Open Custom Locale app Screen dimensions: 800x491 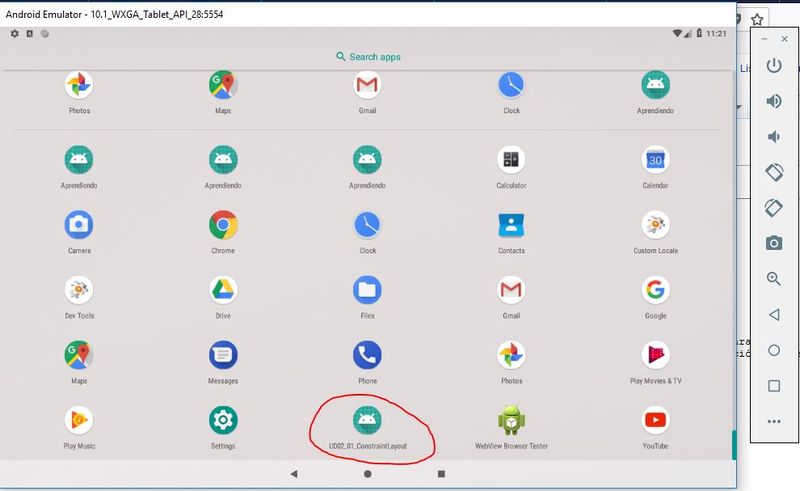655,225
